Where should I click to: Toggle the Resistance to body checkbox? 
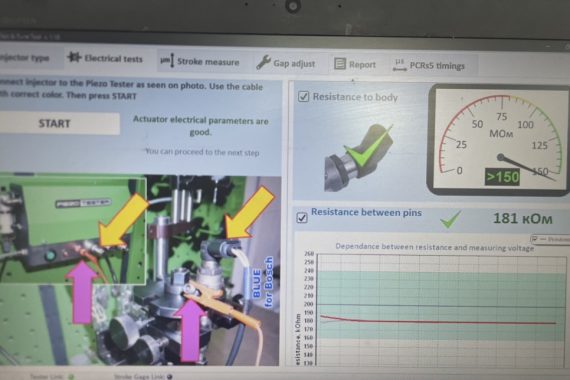click(x=304, y=96)
